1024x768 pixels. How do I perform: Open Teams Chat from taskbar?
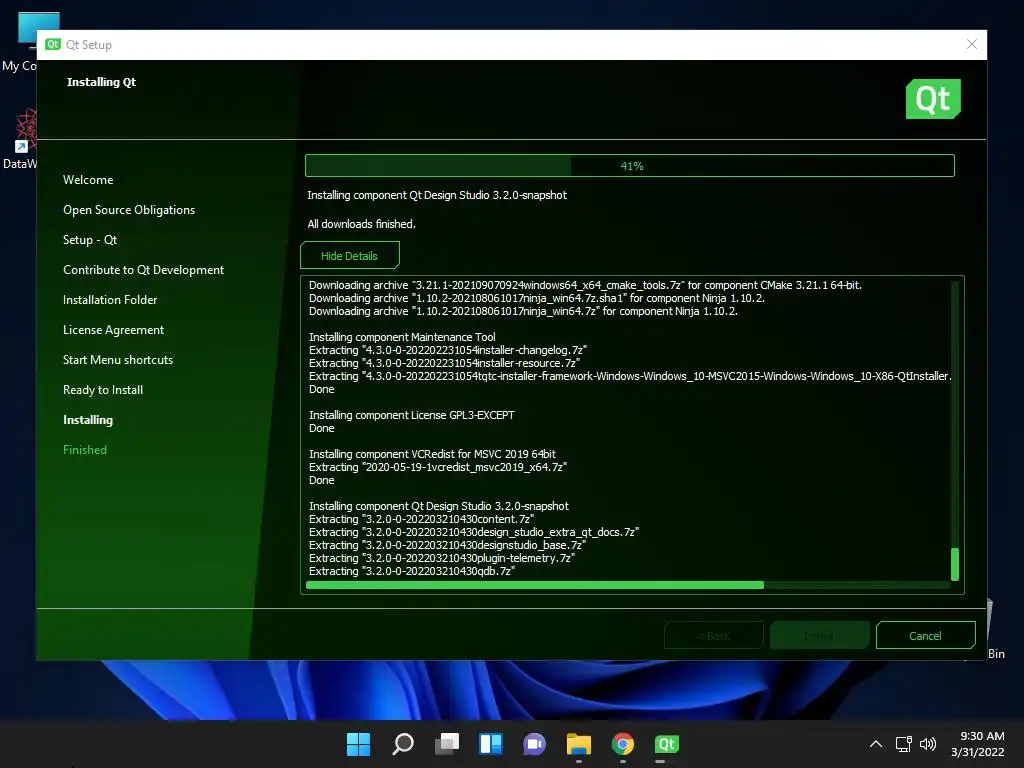click(534, 744)
